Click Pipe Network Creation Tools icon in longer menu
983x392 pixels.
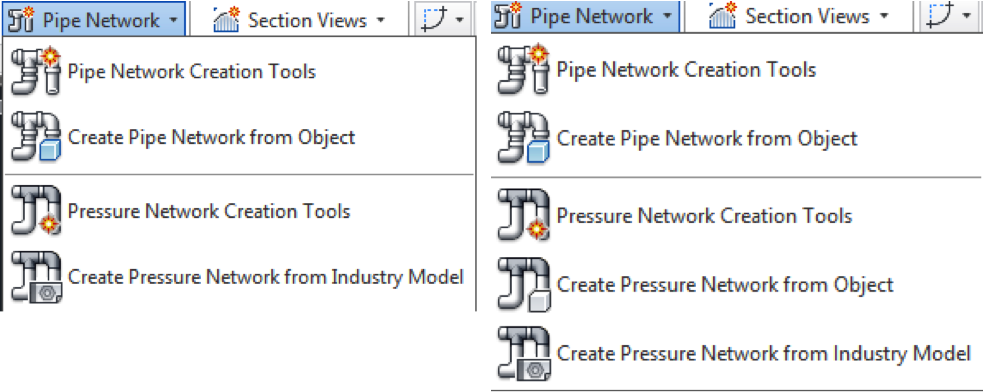[x=523, y=70]
